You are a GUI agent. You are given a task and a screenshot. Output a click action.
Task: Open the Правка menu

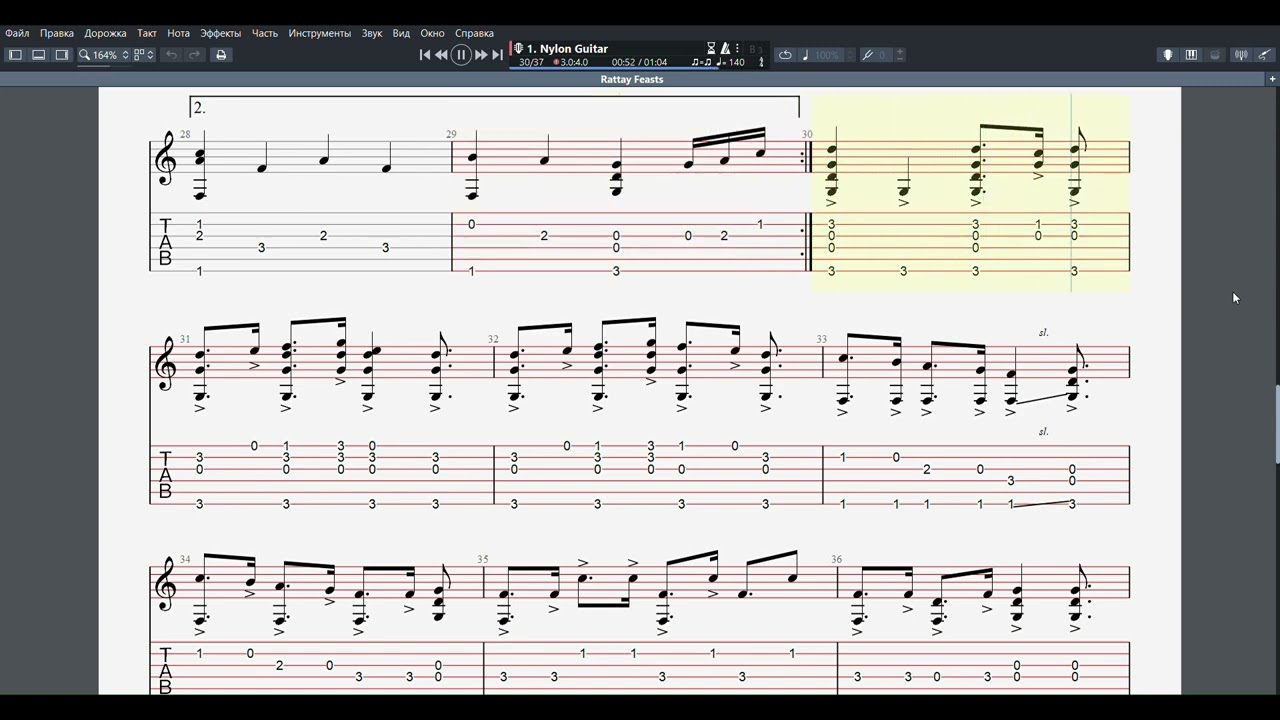click(57, 33)
